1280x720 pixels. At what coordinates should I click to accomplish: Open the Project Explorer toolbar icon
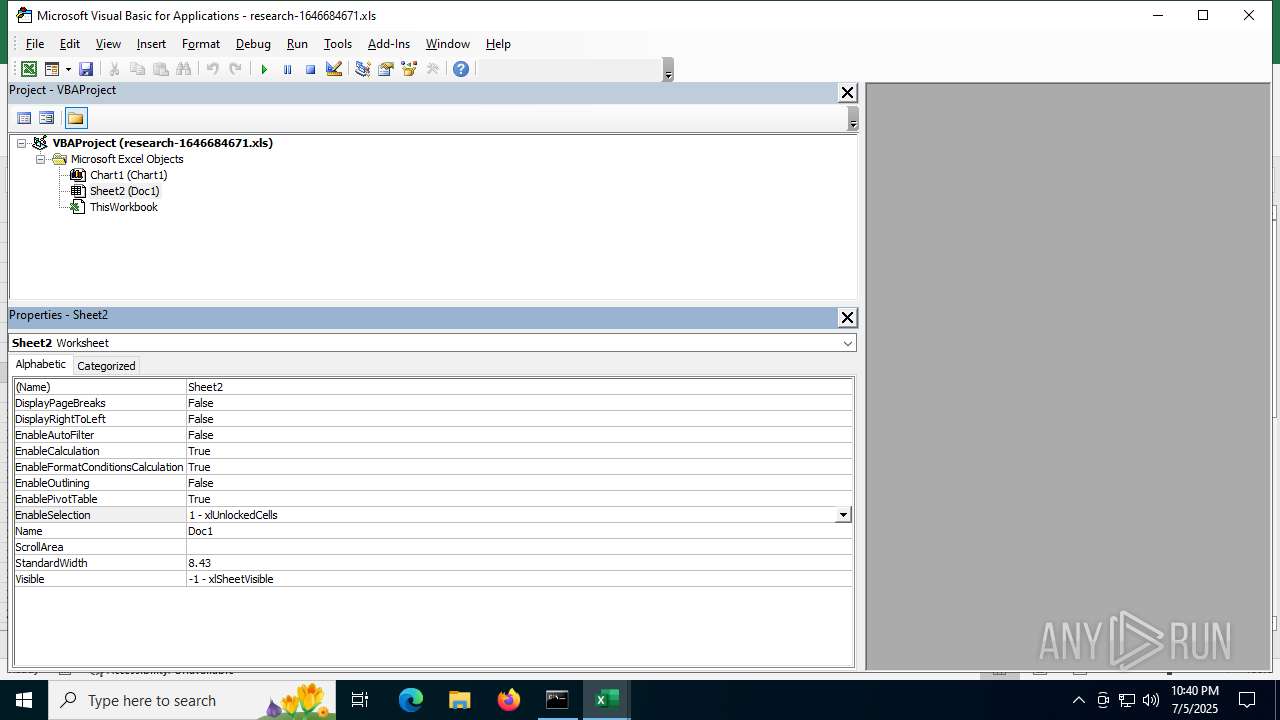pyautogui.click(x=362, y=69)
